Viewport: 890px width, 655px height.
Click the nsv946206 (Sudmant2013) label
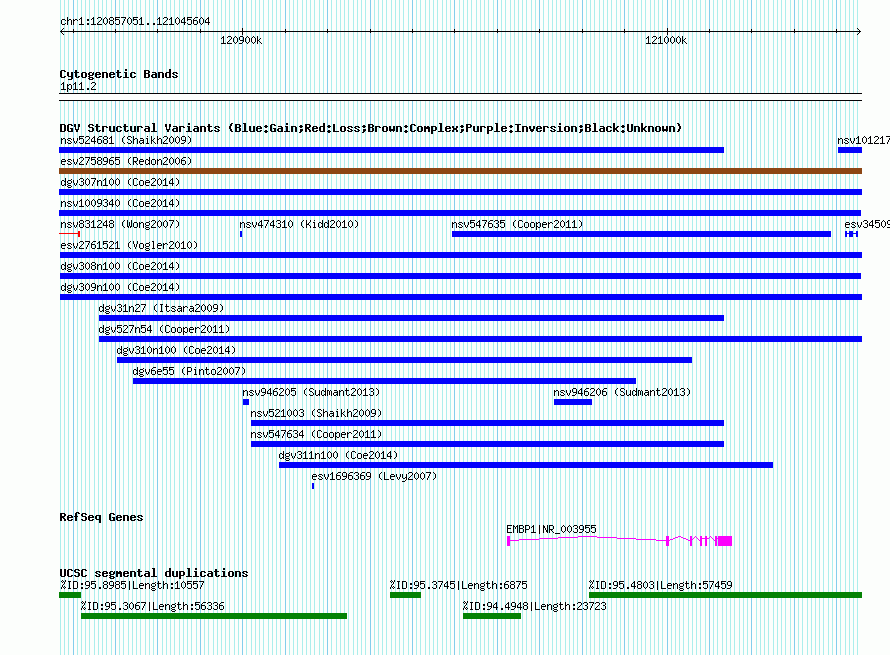click(x=622, y=392)
